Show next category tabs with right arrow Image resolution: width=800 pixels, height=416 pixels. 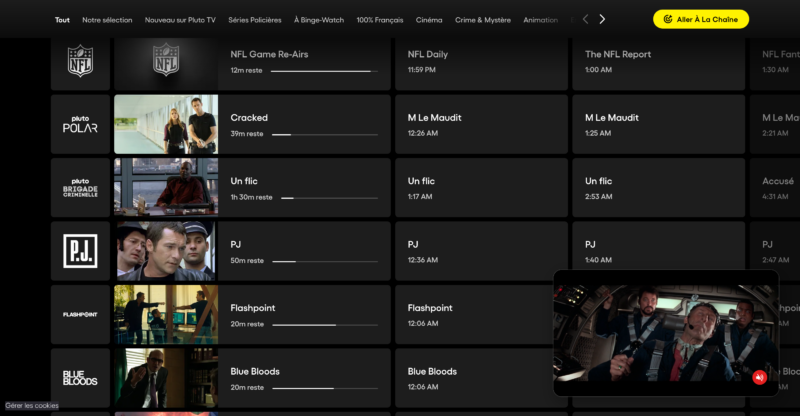602,19
